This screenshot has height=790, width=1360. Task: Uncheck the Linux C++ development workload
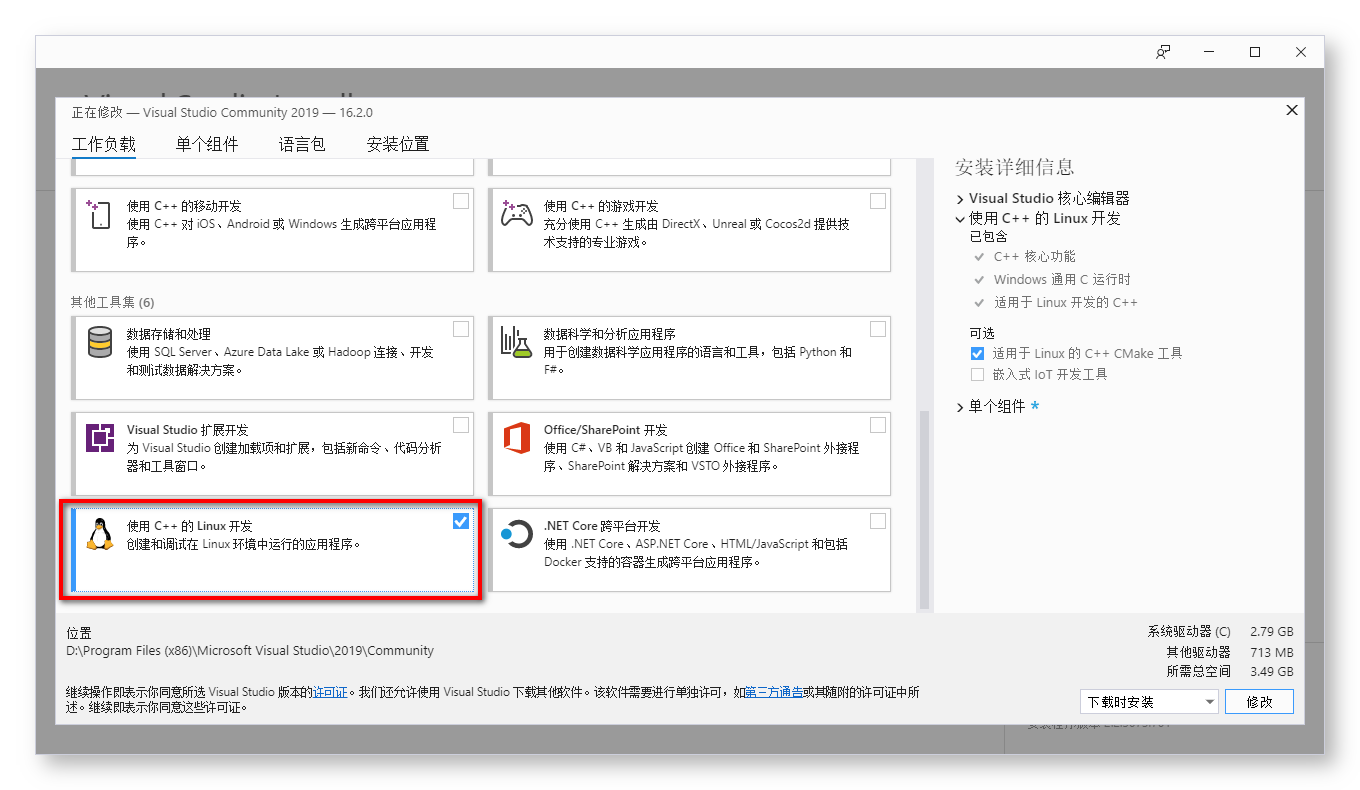pyautogui.click(x=461, y=520)
